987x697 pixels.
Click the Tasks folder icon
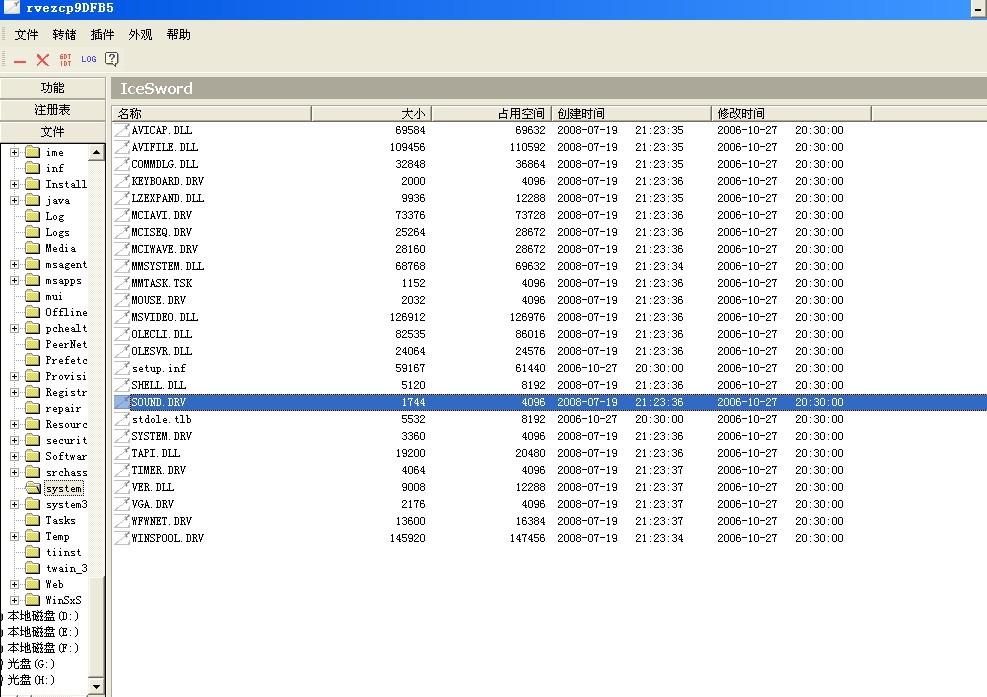pos(33,520)
